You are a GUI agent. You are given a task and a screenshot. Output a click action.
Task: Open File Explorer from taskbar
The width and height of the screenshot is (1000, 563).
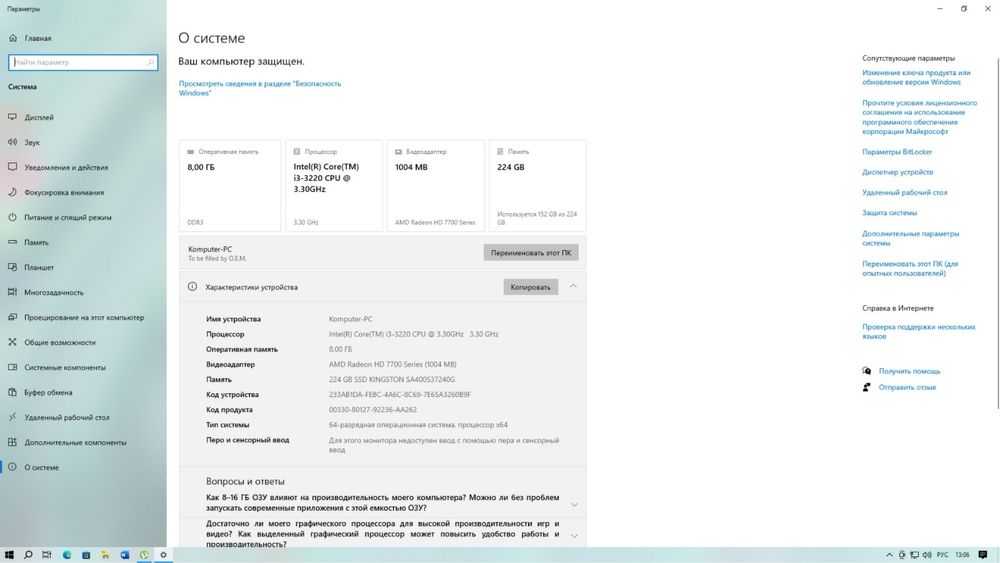[105, 555]
